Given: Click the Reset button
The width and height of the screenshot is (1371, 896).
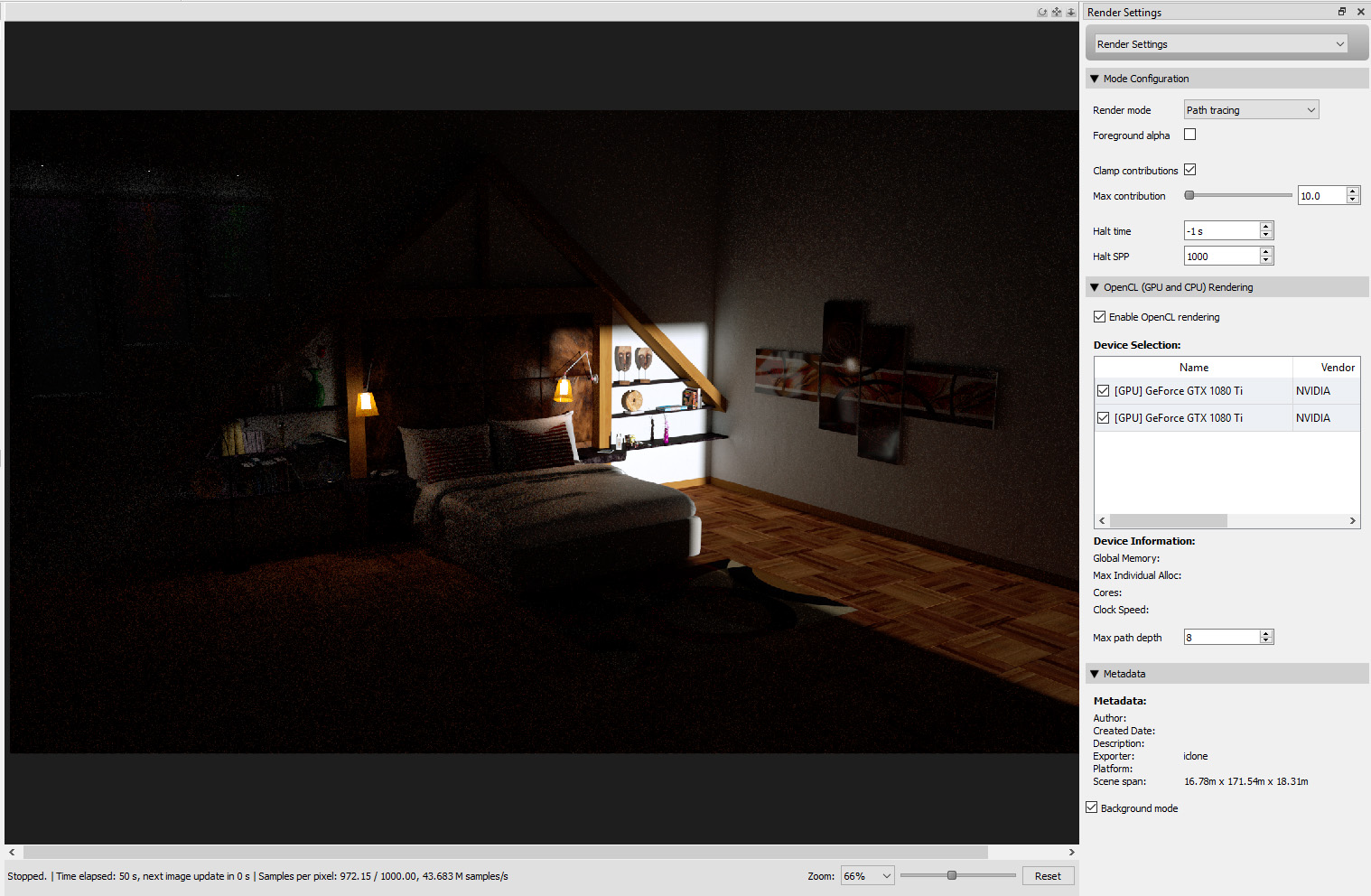Looking at the screenshot, I should tap(1048, 876).
